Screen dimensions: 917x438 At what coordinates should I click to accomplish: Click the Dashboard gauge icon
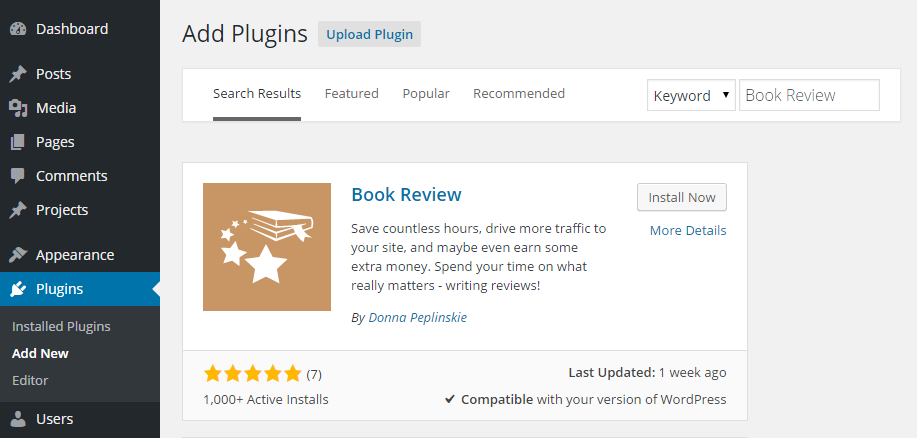click(18, 29)
